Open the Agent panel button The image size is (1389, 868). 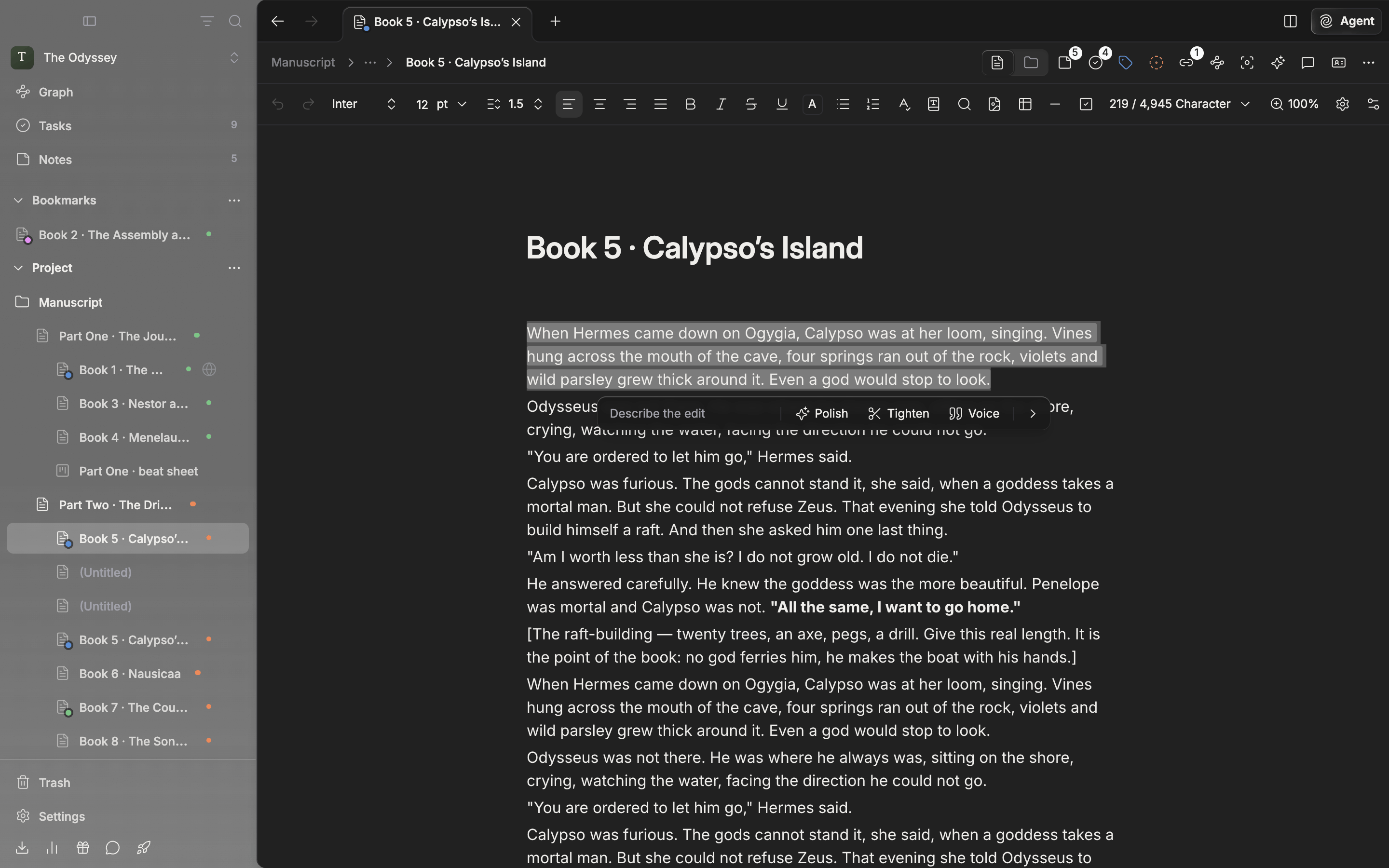pyautogui.click(x=1346, y=21)
